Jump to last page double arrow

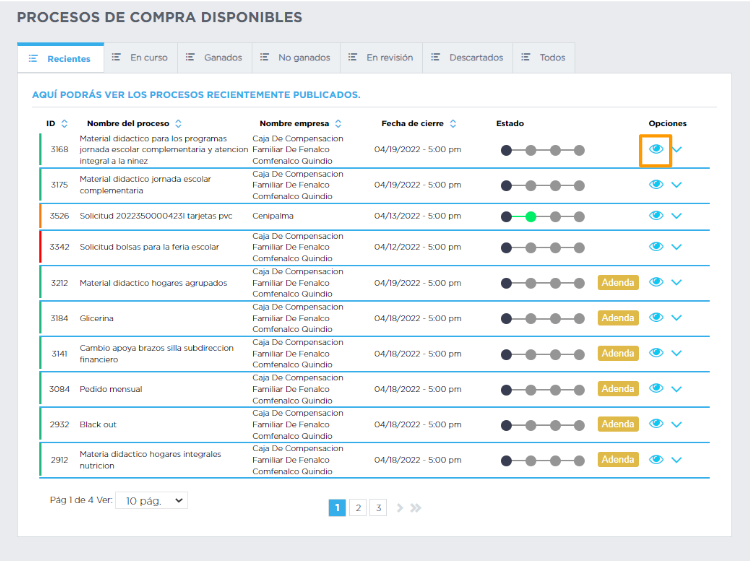416,508
